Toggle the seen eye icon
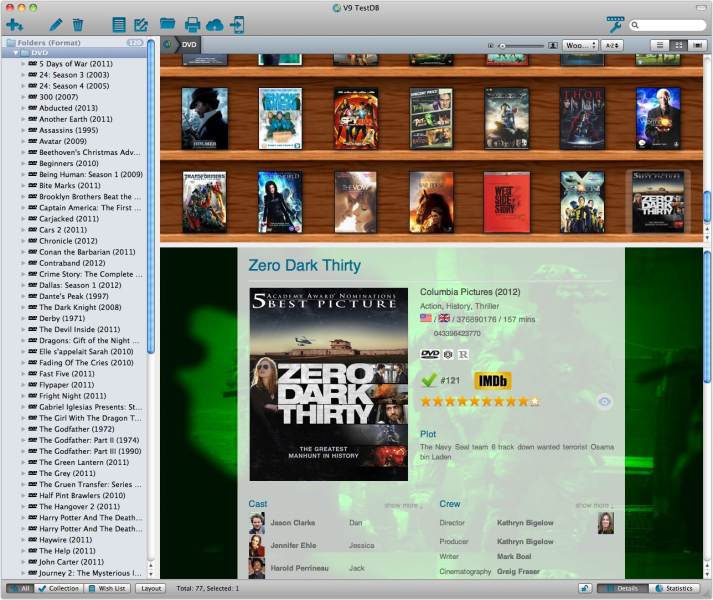The image size is (713, 600). point(604,402)
